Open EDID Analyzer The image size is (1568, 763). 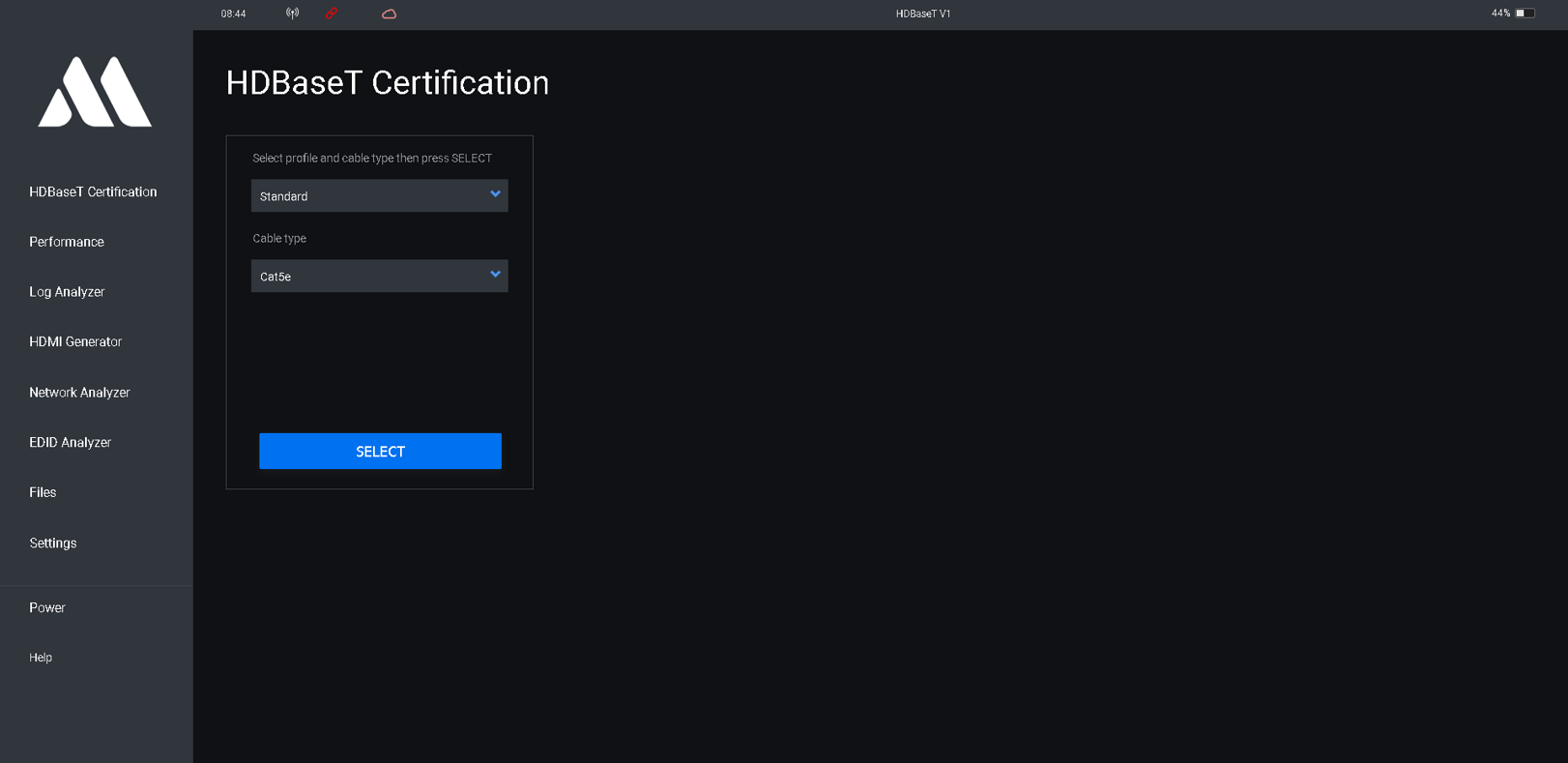[x=71, y=443]
